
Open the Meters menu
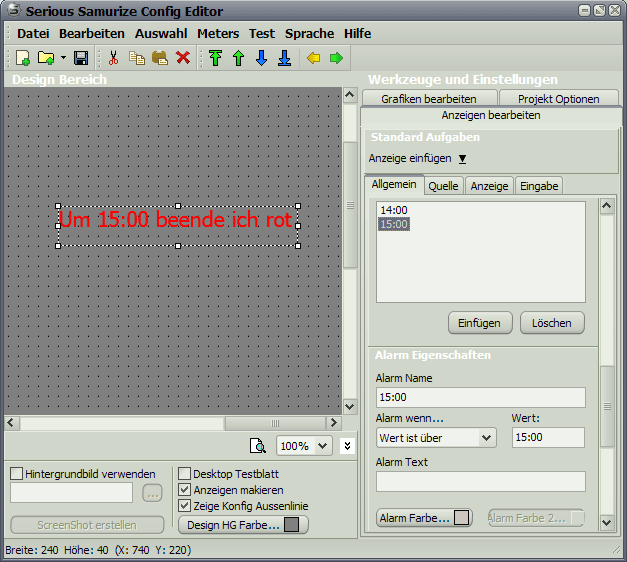coord(218,33)
